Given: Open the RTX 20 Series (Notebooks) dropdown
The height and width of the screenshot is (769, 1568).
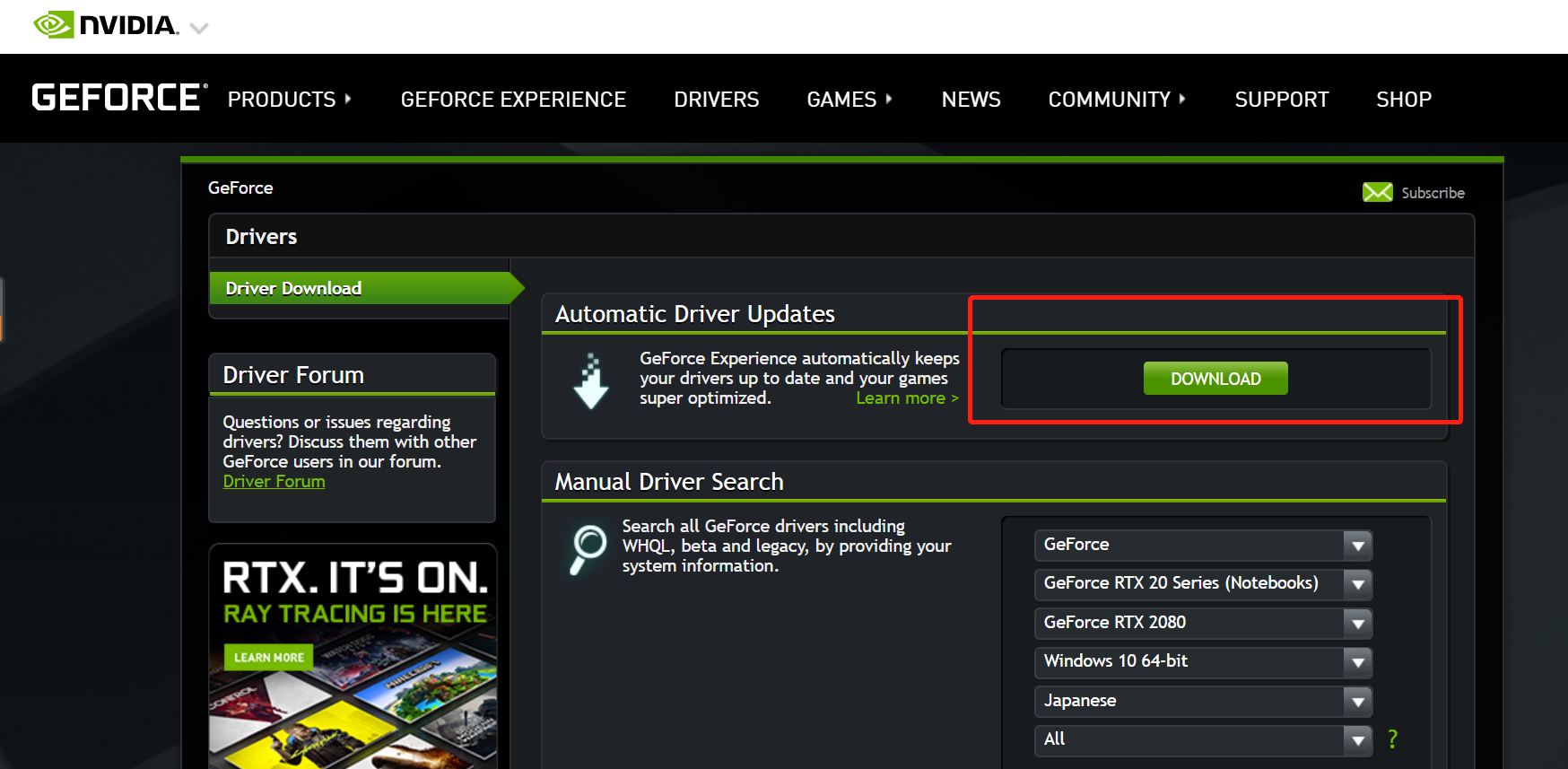Looking at the screenshot, I should point(1203,583).
